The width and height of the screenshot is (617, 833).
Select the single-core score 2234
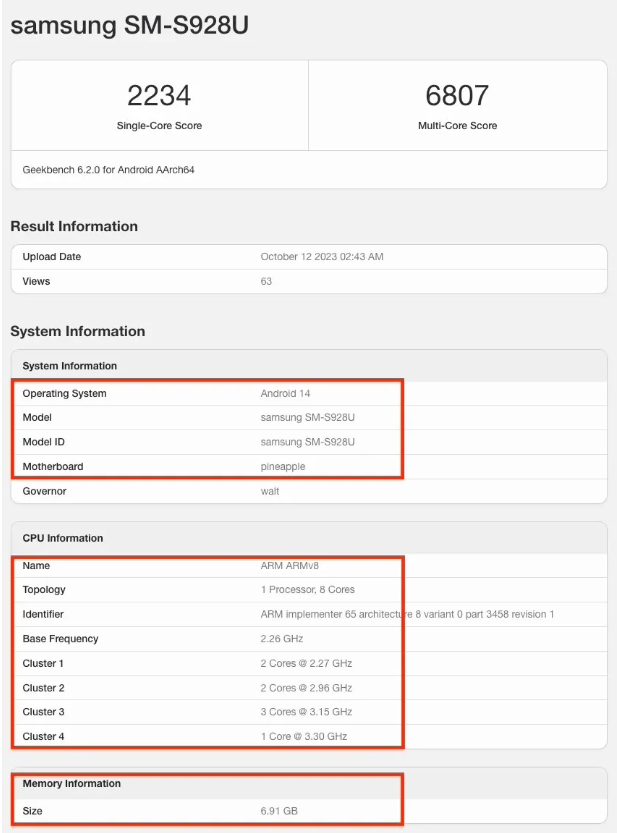click(159, 96)
